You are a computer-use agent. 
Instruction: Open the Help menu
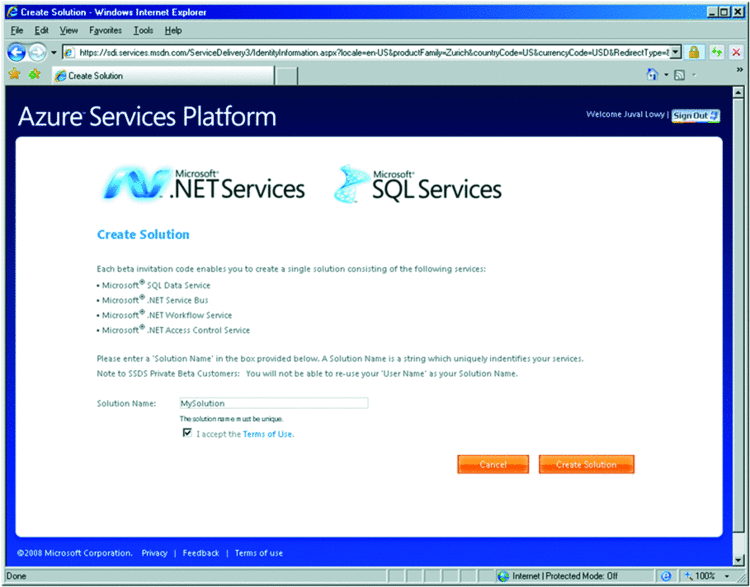173,31
